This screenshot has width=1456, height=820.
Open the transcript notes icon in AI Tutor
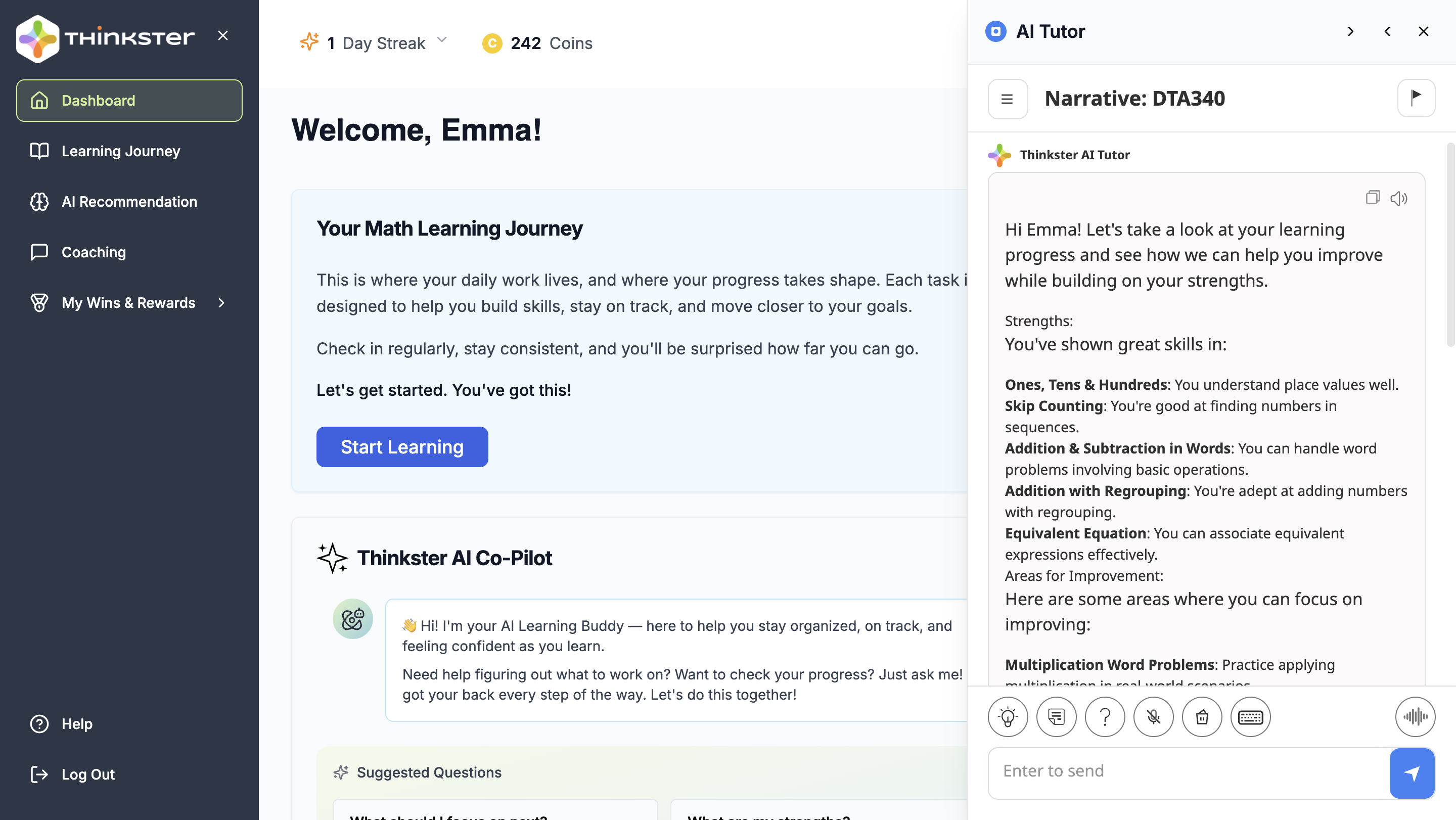(x=1057, y=716)
